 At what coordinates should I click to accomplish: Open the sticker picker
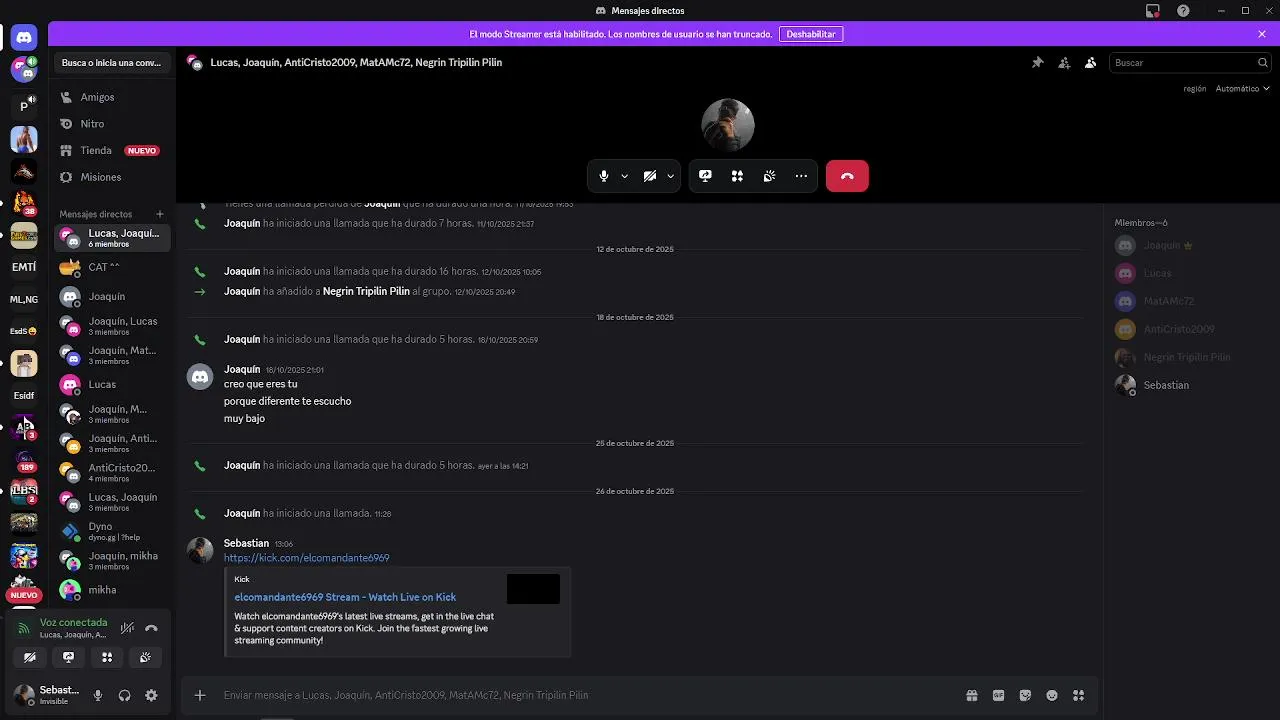coord(1025,695)
